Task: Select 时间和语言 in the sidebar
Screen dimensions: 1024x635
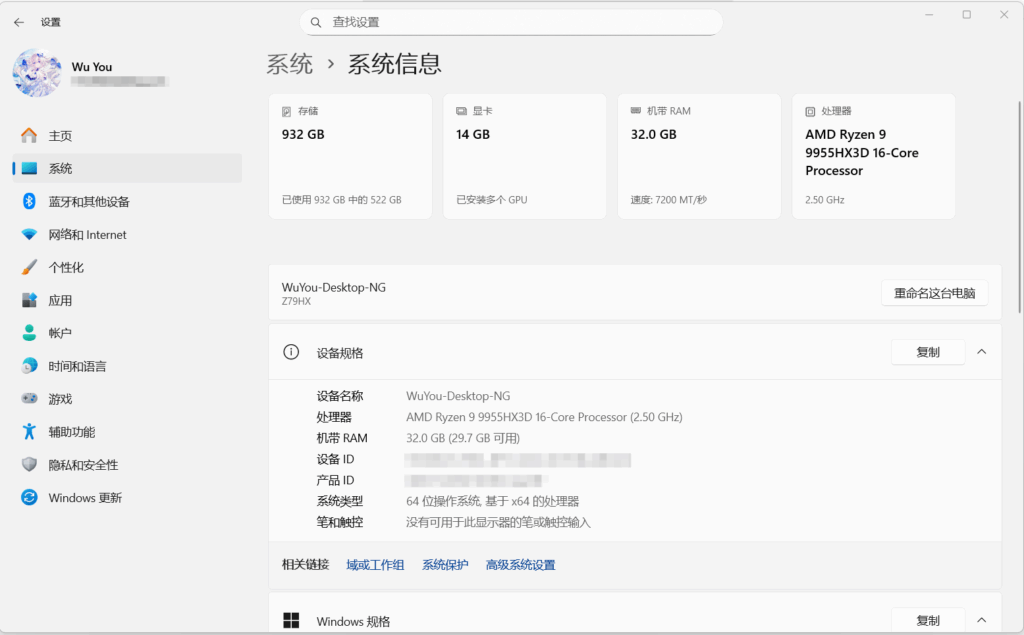Action: click(x=77, y=367)
